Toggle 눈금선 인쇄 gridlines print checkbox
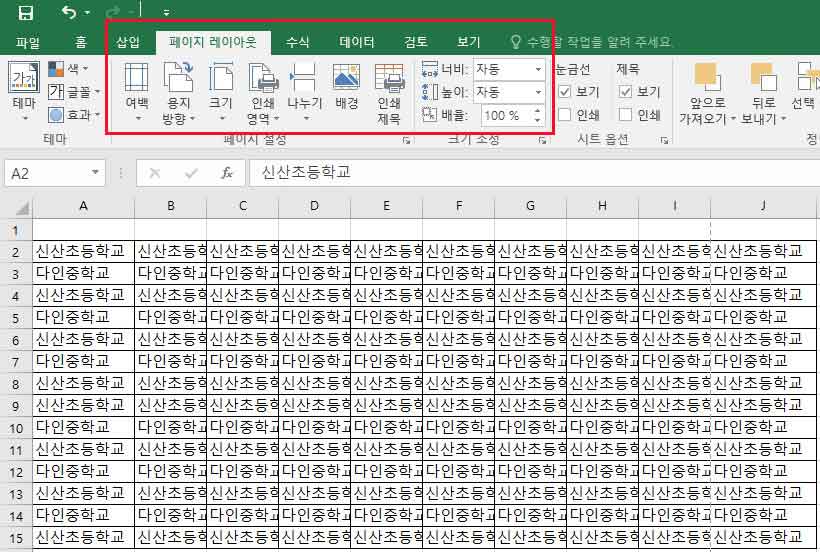 565,114
